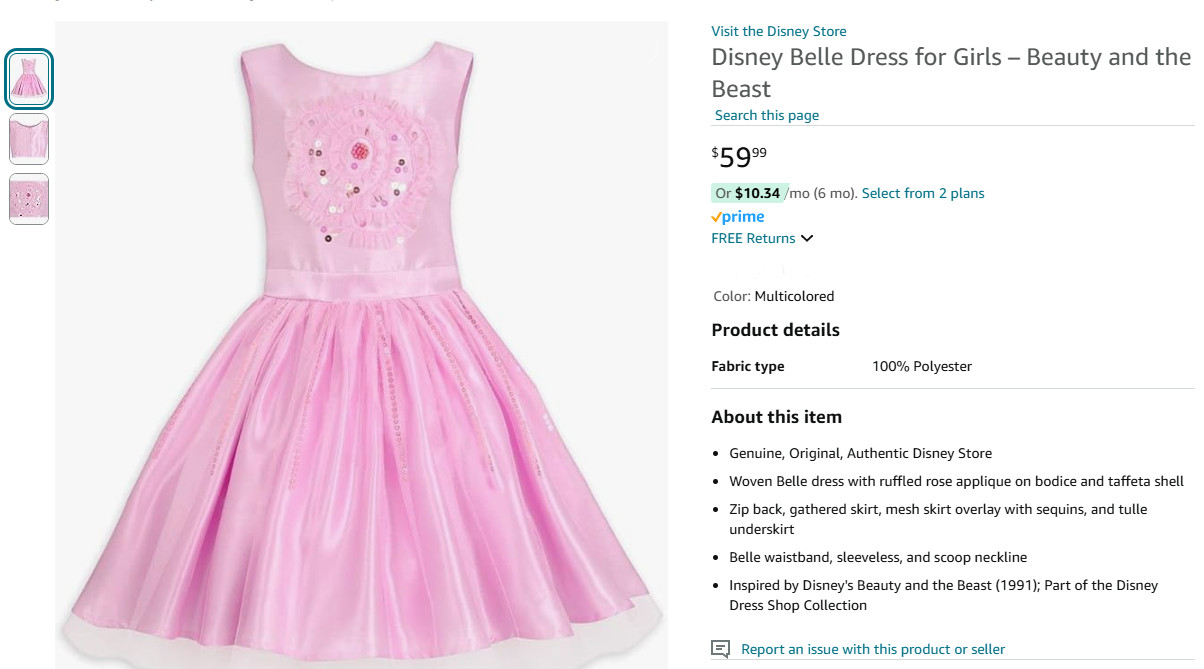Image resolution: width=1204 pixels, height=669 pixels.
Task: View the dress back thumbnail
Action: (28, 139)
